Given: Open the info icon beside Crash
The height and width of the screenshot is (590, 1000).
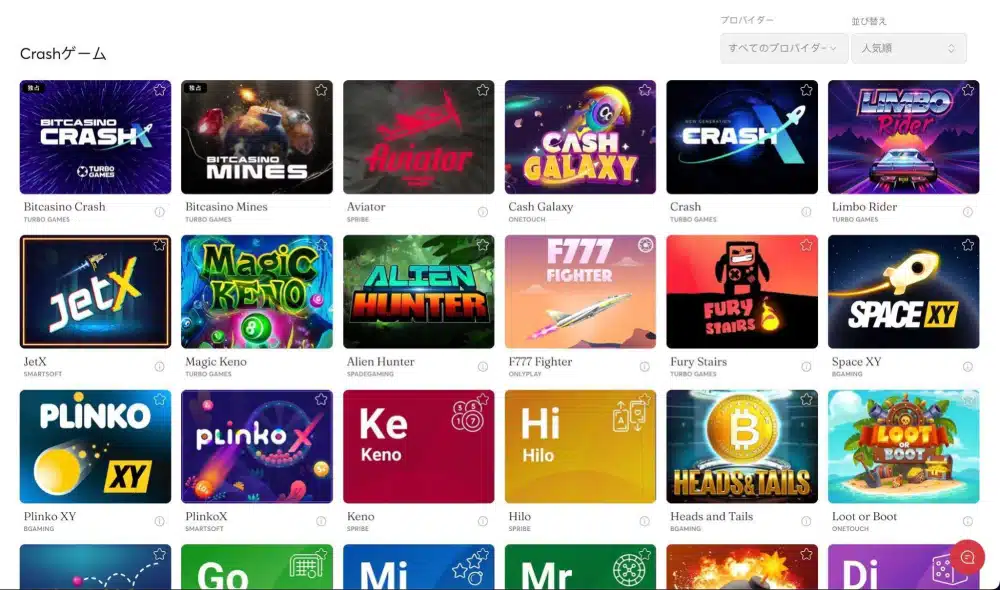Looking at the screenshot, I should pos(806,212).
